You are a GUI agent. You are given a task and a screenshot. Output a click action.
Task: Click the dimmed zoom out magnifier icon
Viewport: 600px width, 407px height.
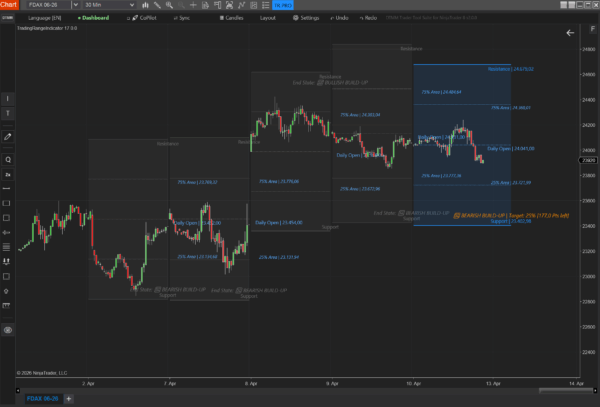tap(181, 5)
